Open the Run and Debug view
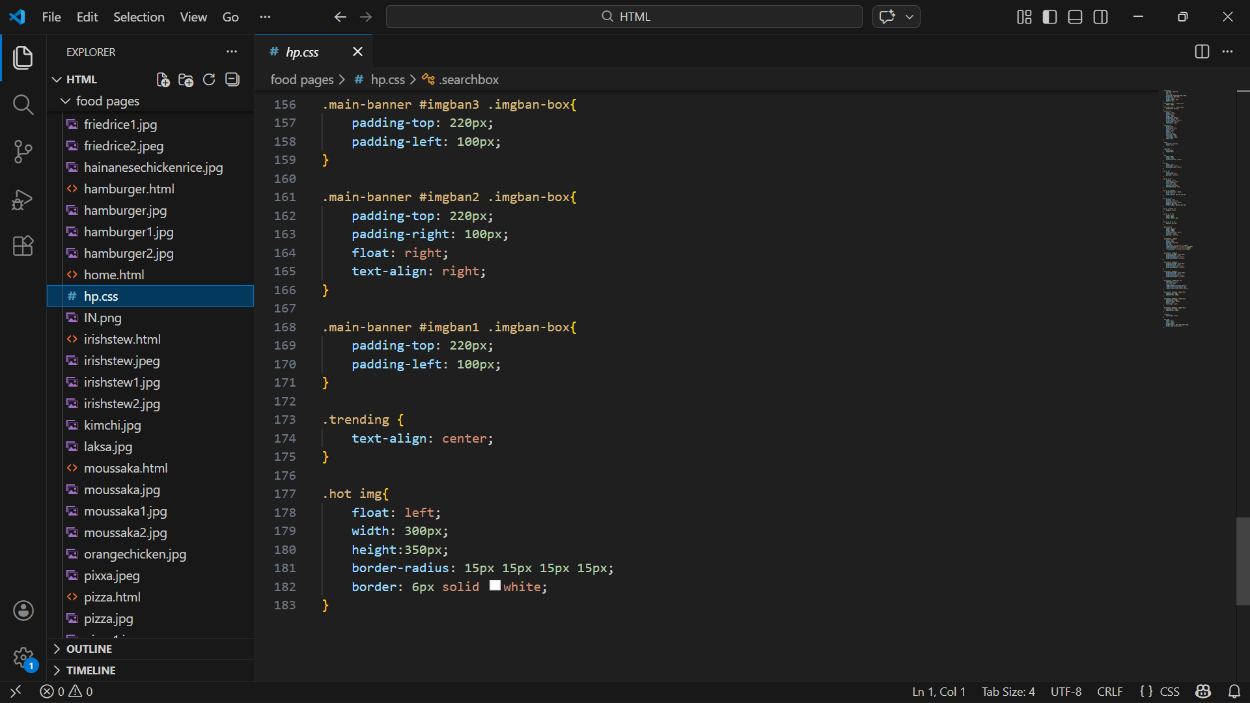Screen dimensions: 1250x703 pyautogui.click(x=23, y=199)
